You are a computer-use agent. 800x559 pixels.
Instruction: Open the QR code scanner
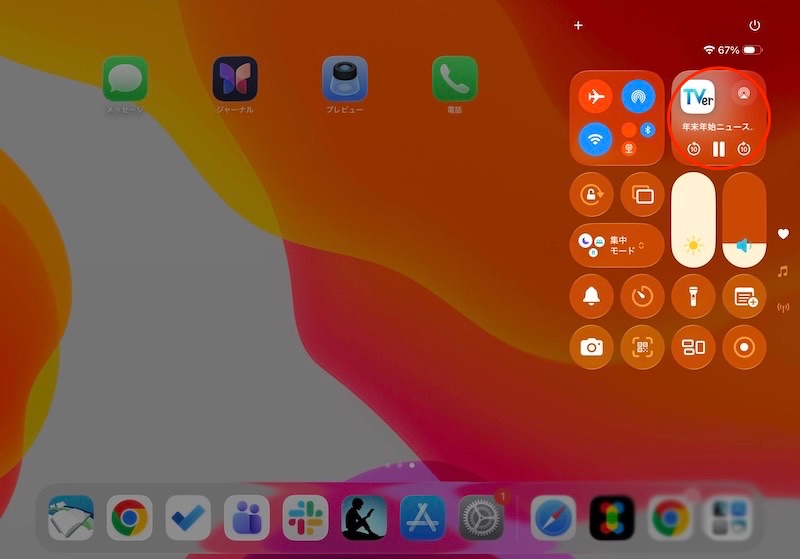(x=642, y=347)
